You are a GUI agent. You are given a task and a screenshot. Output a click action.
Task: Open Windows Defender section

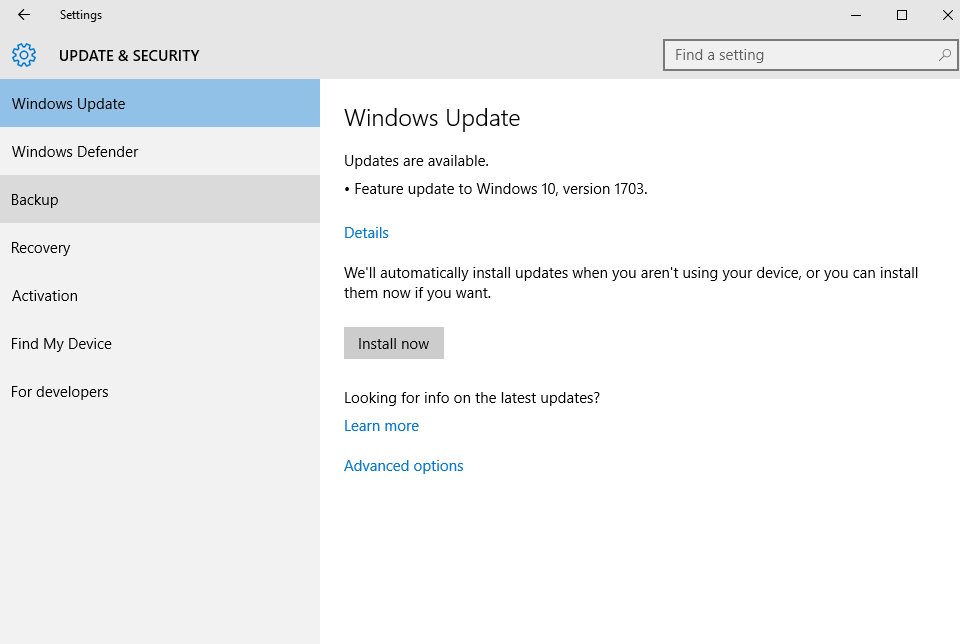pyautogui.click(x=160, y=151)
